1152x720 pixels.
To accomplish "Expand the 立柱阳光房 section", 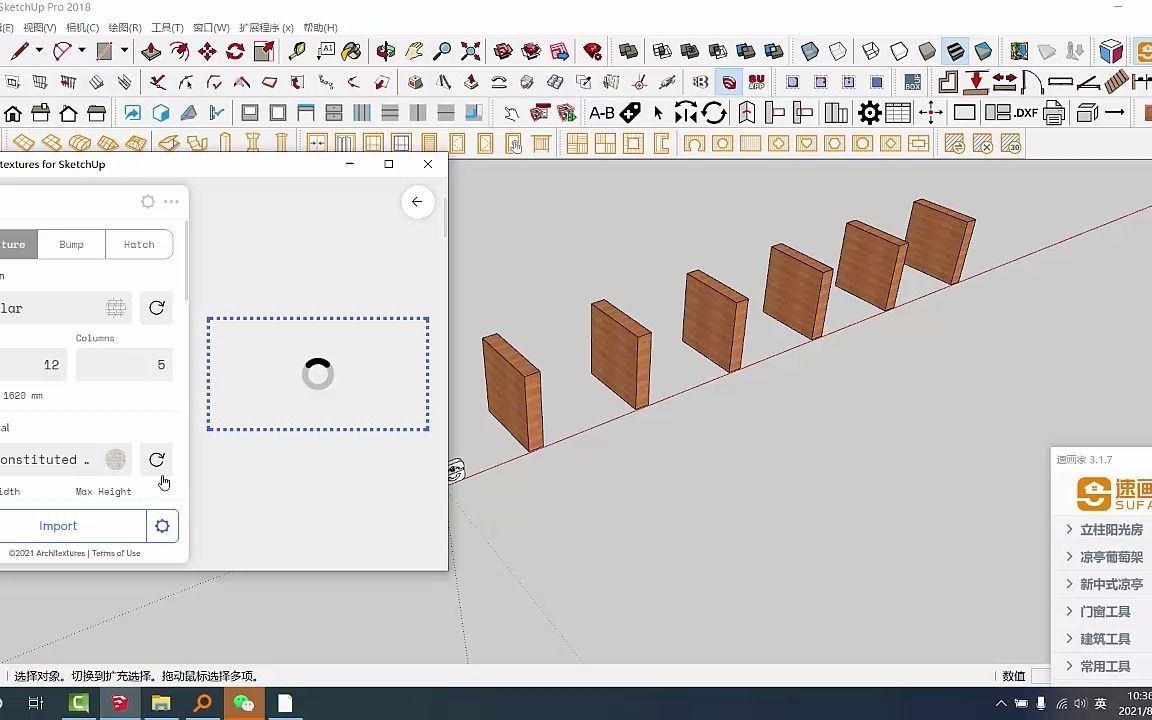I will click(1109, 529).
